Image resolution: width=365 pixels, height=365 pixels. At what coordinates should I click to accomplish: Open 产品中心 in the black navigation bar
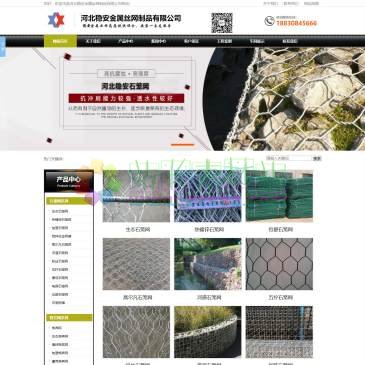point(126,41)
